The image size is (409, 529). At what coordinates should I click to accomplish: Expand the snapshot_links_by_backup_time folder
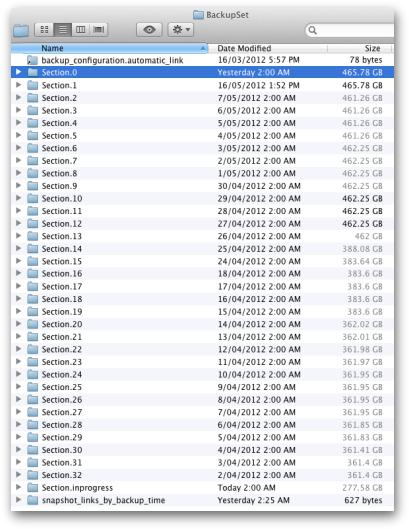[x=19, y=500]
